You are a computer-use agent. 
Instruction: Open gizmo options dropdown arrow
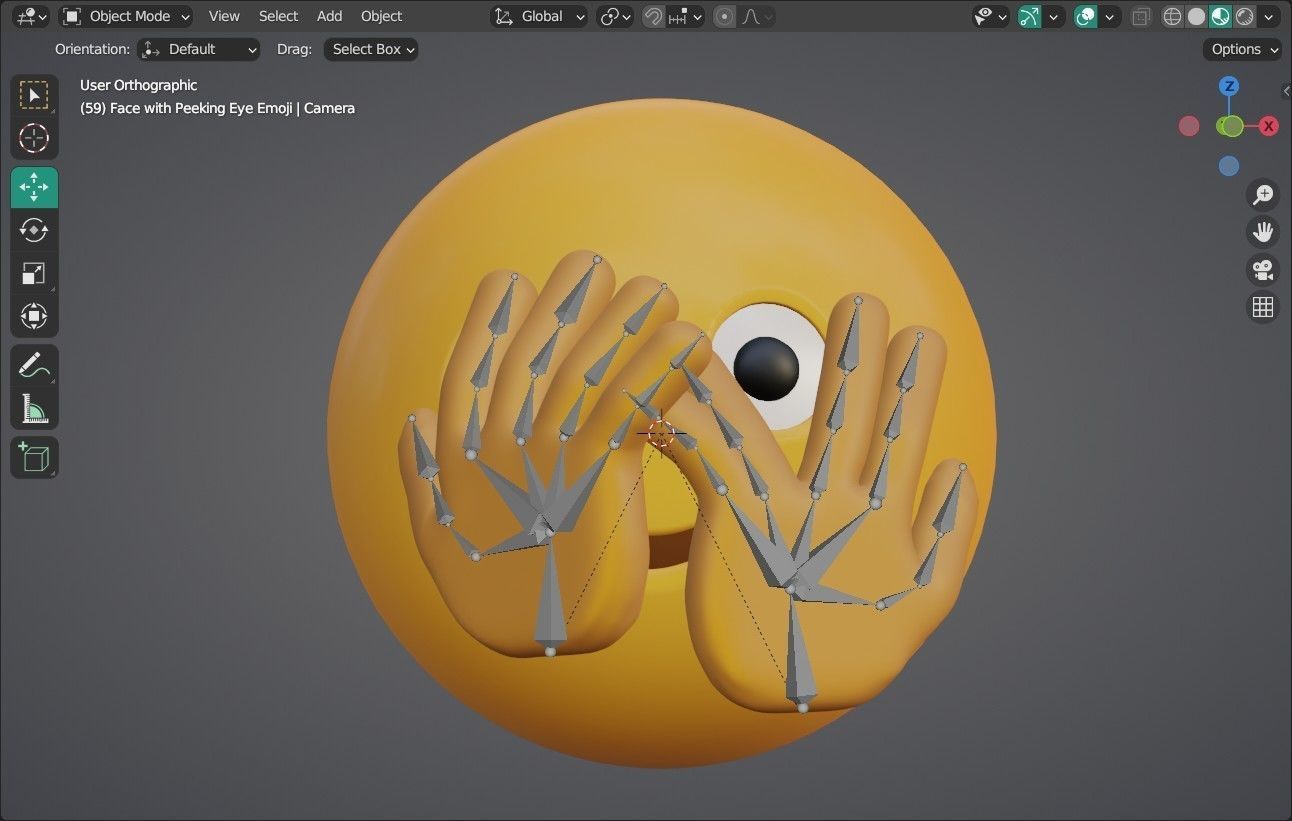click(1053, 16)
